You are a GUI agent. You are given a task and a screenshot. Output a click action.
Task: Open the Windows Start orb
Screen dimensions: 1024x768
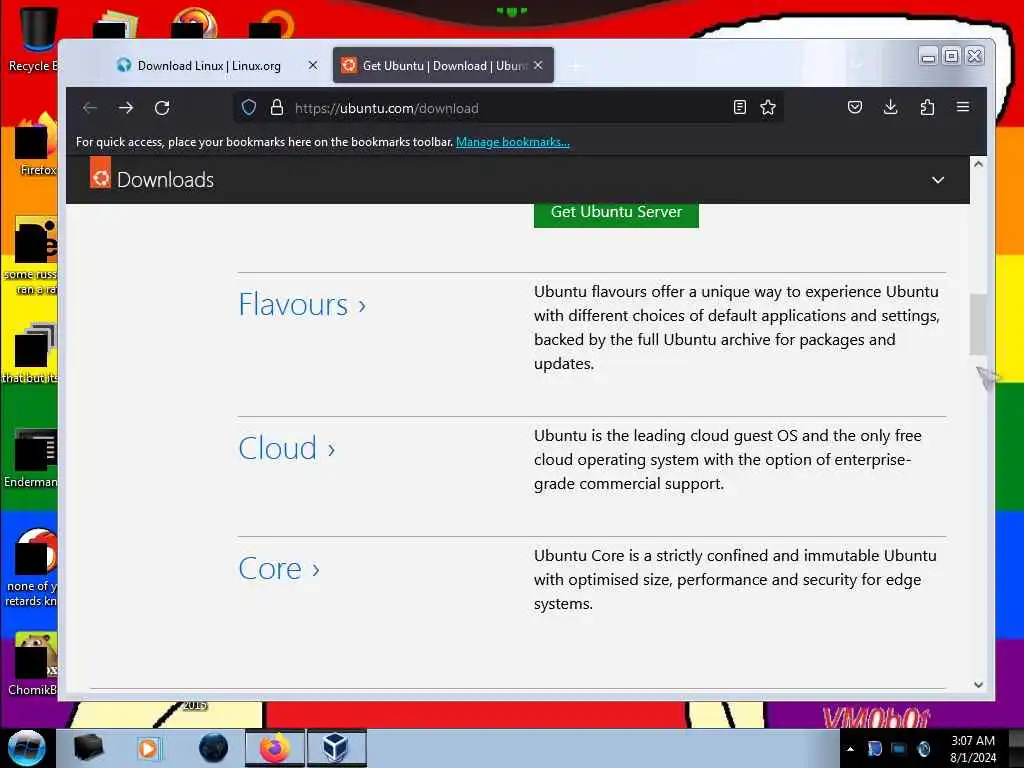[x=27, y=748]
